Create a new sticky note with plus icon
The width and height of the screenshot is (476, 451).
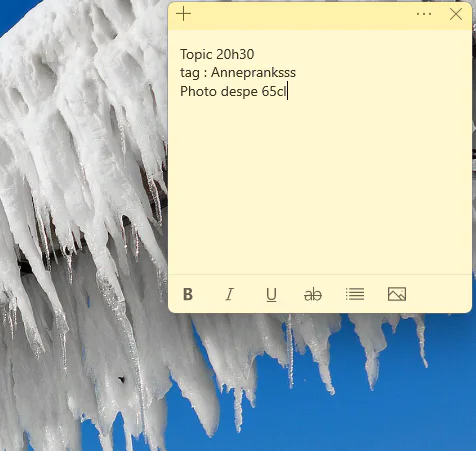coord(183,14)
